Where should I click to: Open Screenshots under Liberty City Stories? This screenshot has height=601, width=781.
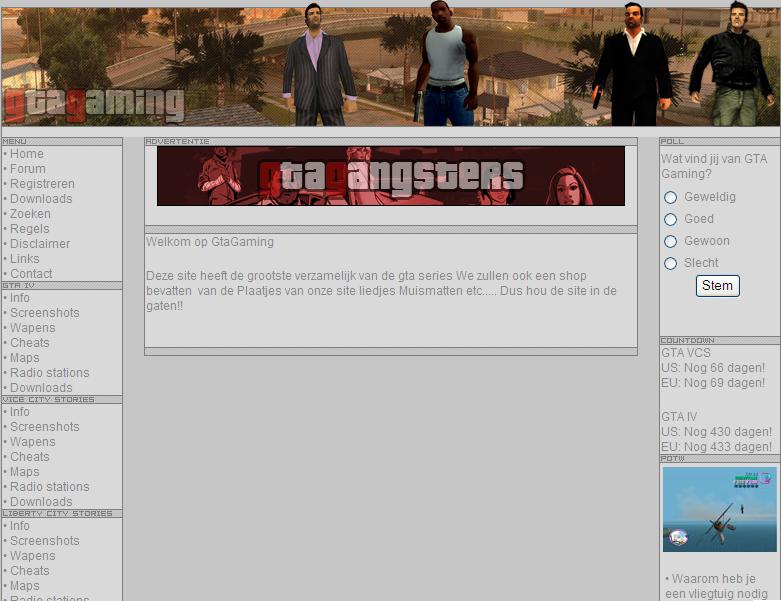(45, 541)
